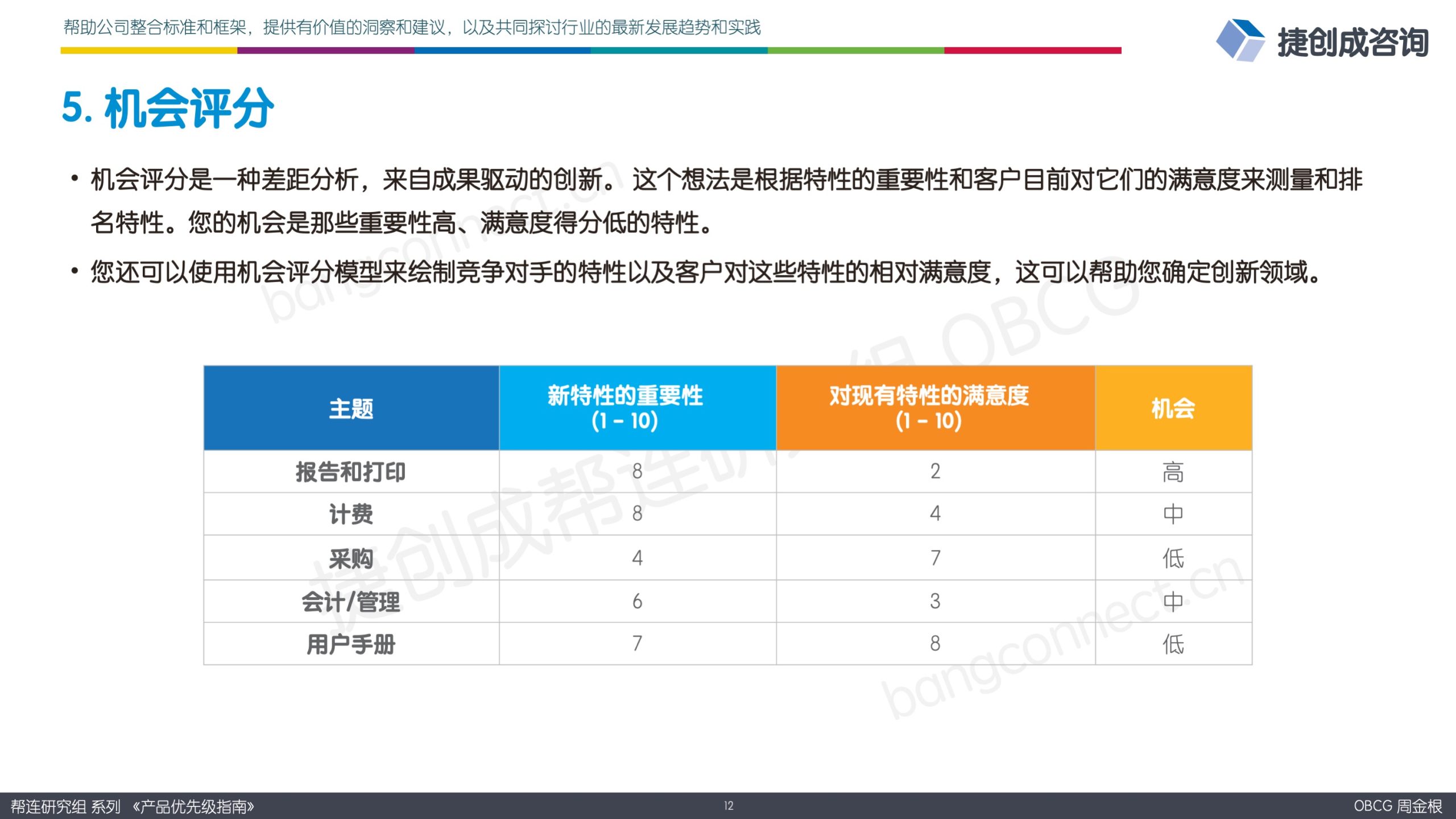1456x819 pixels.
Task: Click the 主题 table header cell
Action: (x=351, y=408)
